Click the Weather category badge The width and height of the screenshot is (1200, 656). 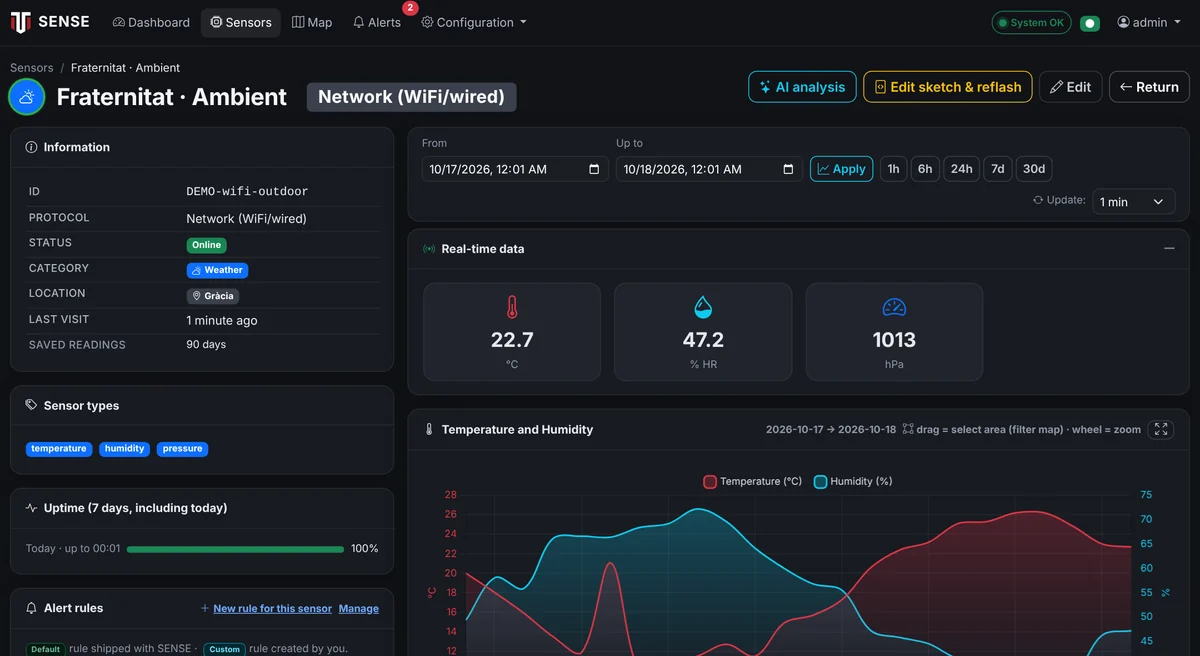pyautogui.click(x=217, y=270)
